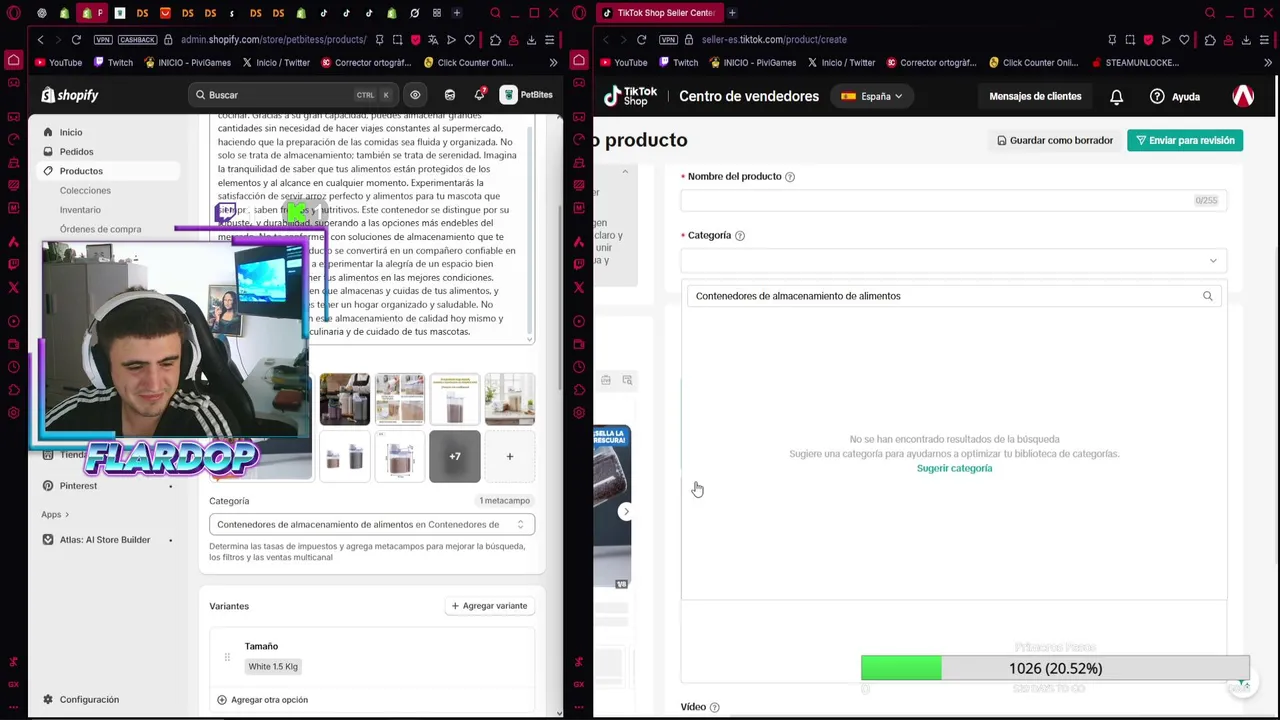Open the Atlas: AI Store Builder app
The height and width of the screenshot is (720, 1280).
point(104,540)
